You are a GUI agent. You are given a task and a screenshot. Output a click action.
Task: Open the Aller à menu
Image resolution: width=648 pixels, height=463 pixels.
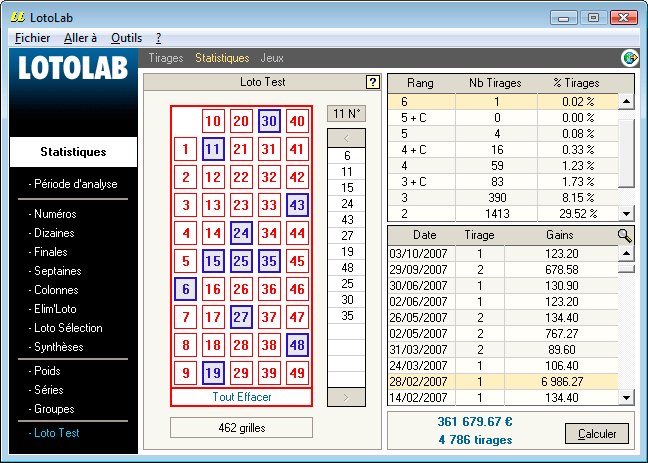pos(80,37)
